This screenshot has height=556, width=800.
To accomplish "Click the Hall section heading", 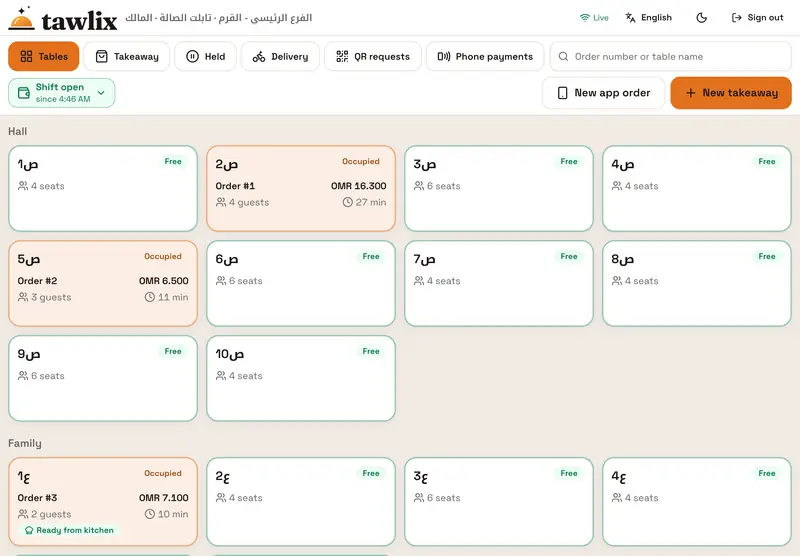I will [x=17, y=131].
